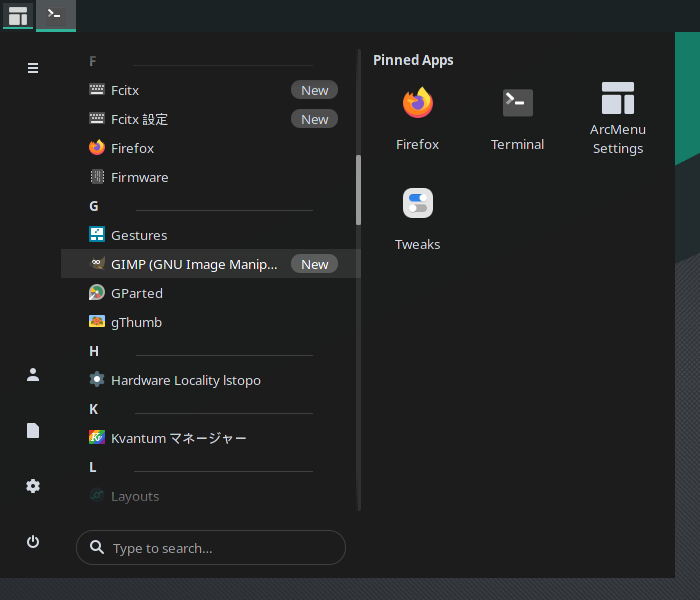
Task: Click the Layouts app icon
Action: [97, 496]
